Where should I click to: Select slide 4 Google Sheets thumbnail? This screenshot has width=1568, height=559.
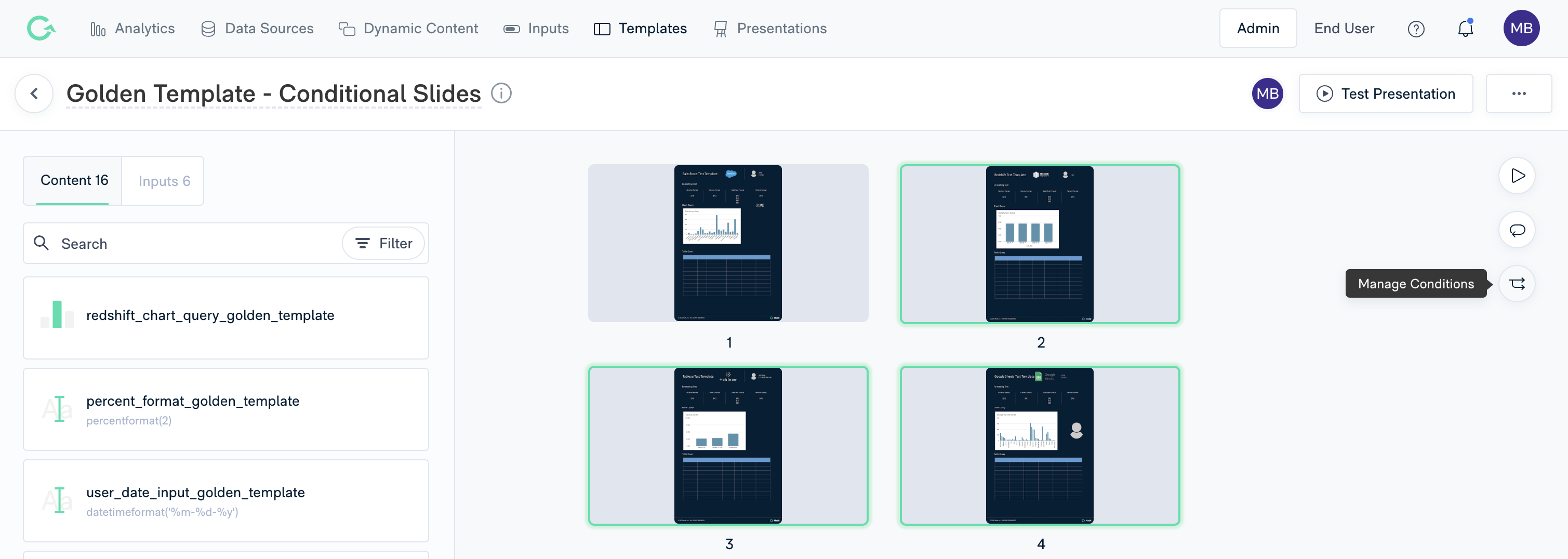[1040, 445]
